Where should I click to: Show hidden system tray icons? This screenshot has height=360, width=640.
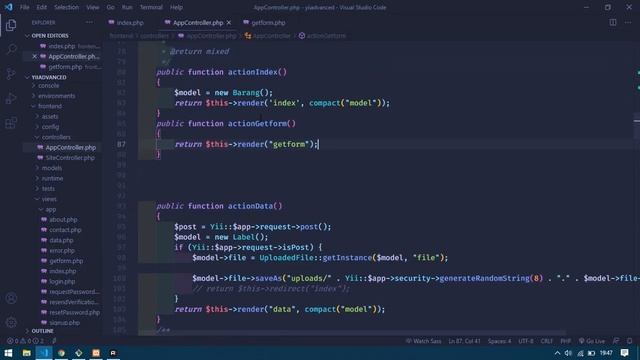[557, 353]
